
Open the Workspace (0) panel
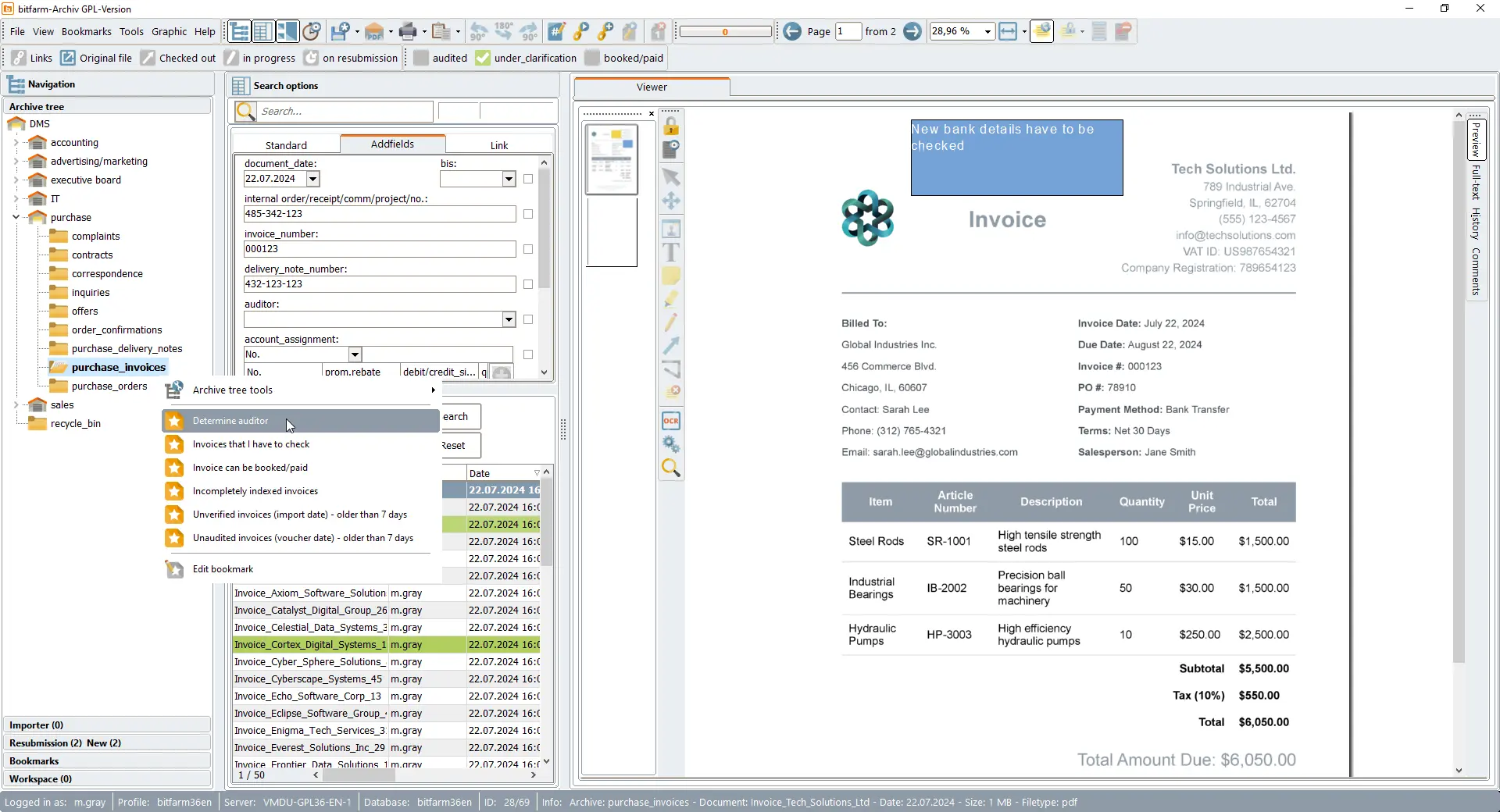click(107, 779)
